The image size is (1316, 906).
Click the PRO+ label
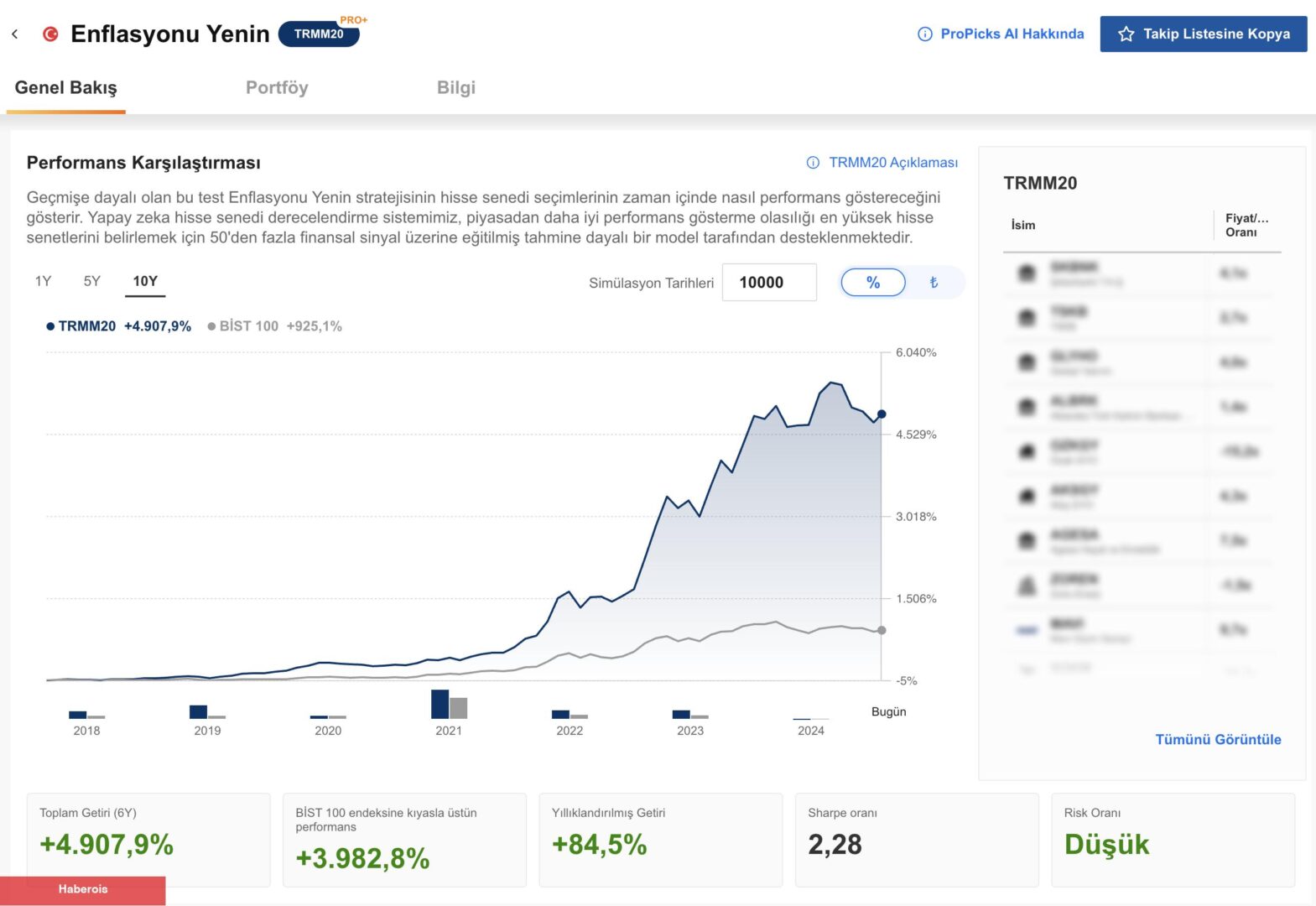click(354, 19)
